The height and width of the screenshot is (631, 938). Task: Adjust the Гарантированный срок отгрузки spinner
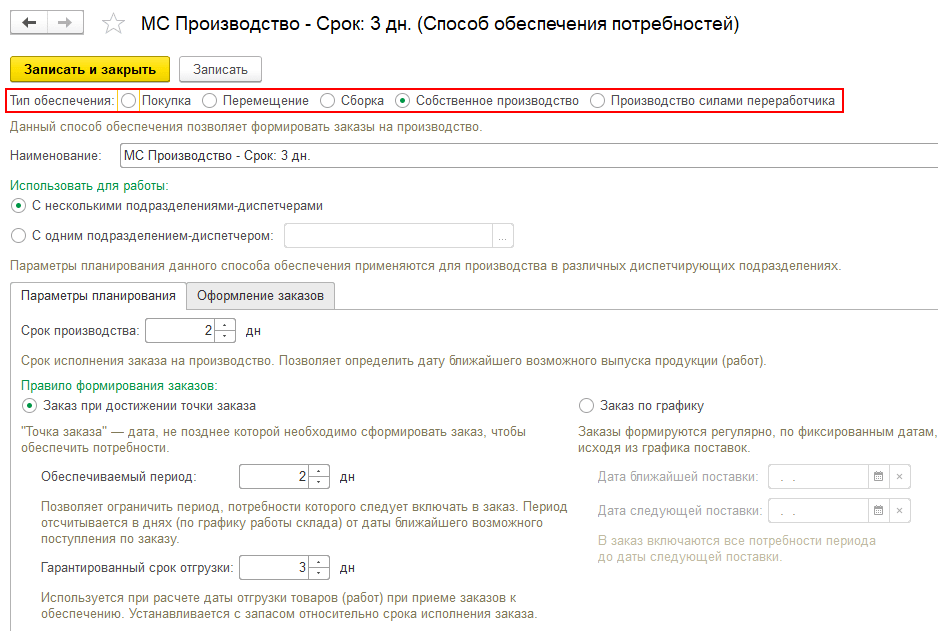(320, 568)
